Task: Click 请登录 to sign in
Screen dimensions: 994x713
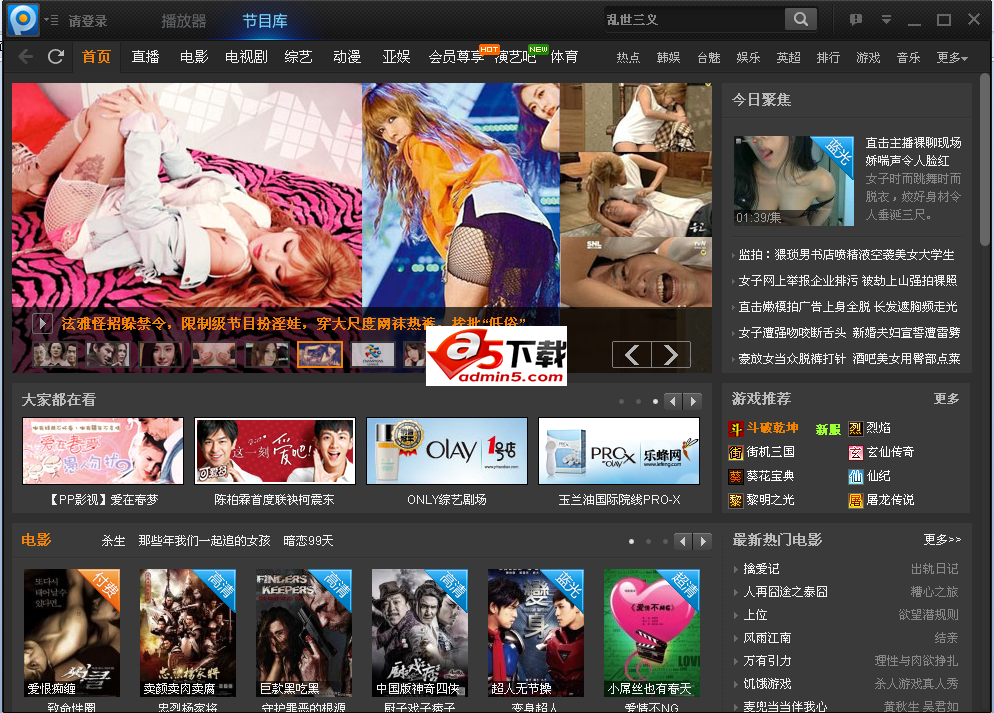Action: tap(86, 18)
